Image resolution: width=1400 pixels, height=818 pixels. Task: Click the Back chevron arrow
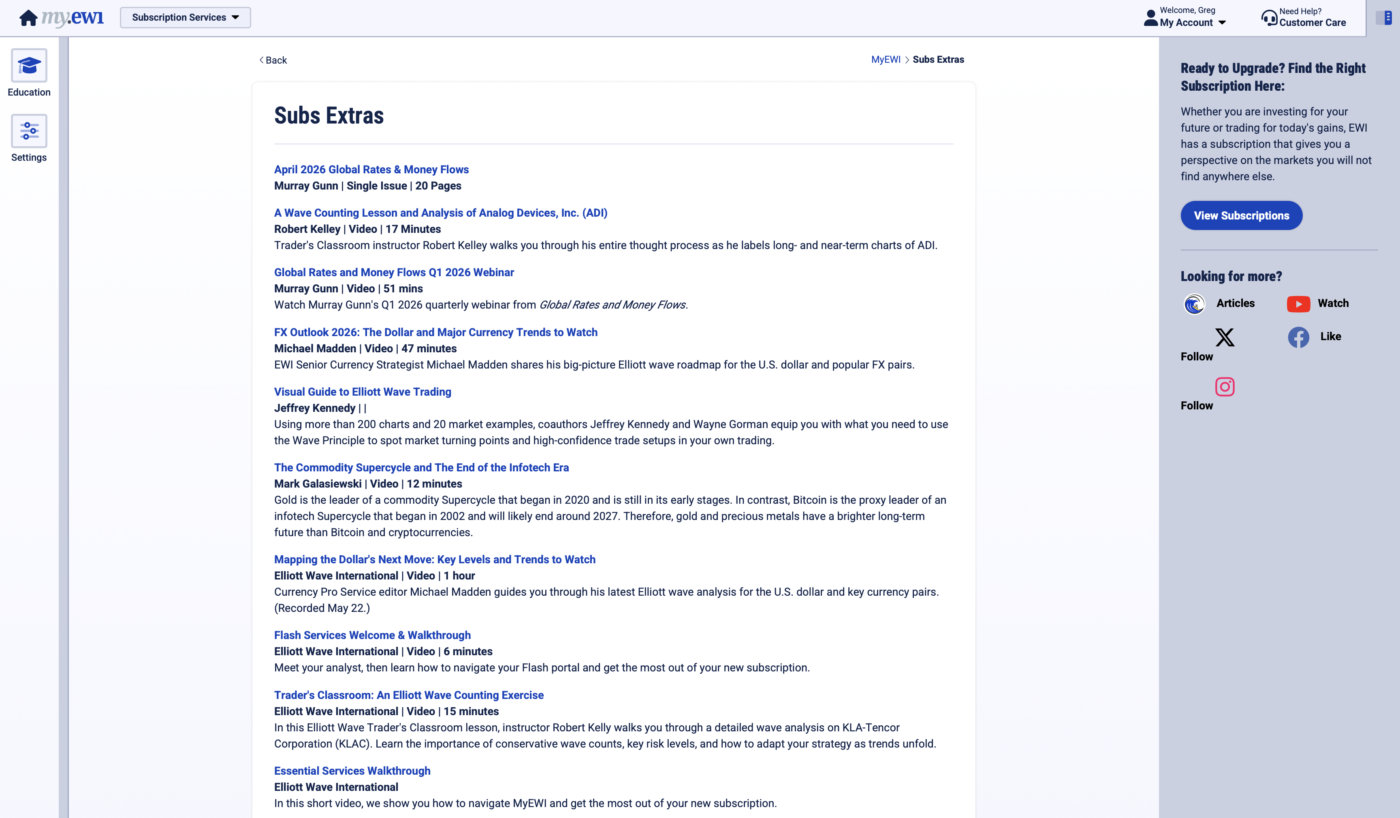(x=262, y=60)
